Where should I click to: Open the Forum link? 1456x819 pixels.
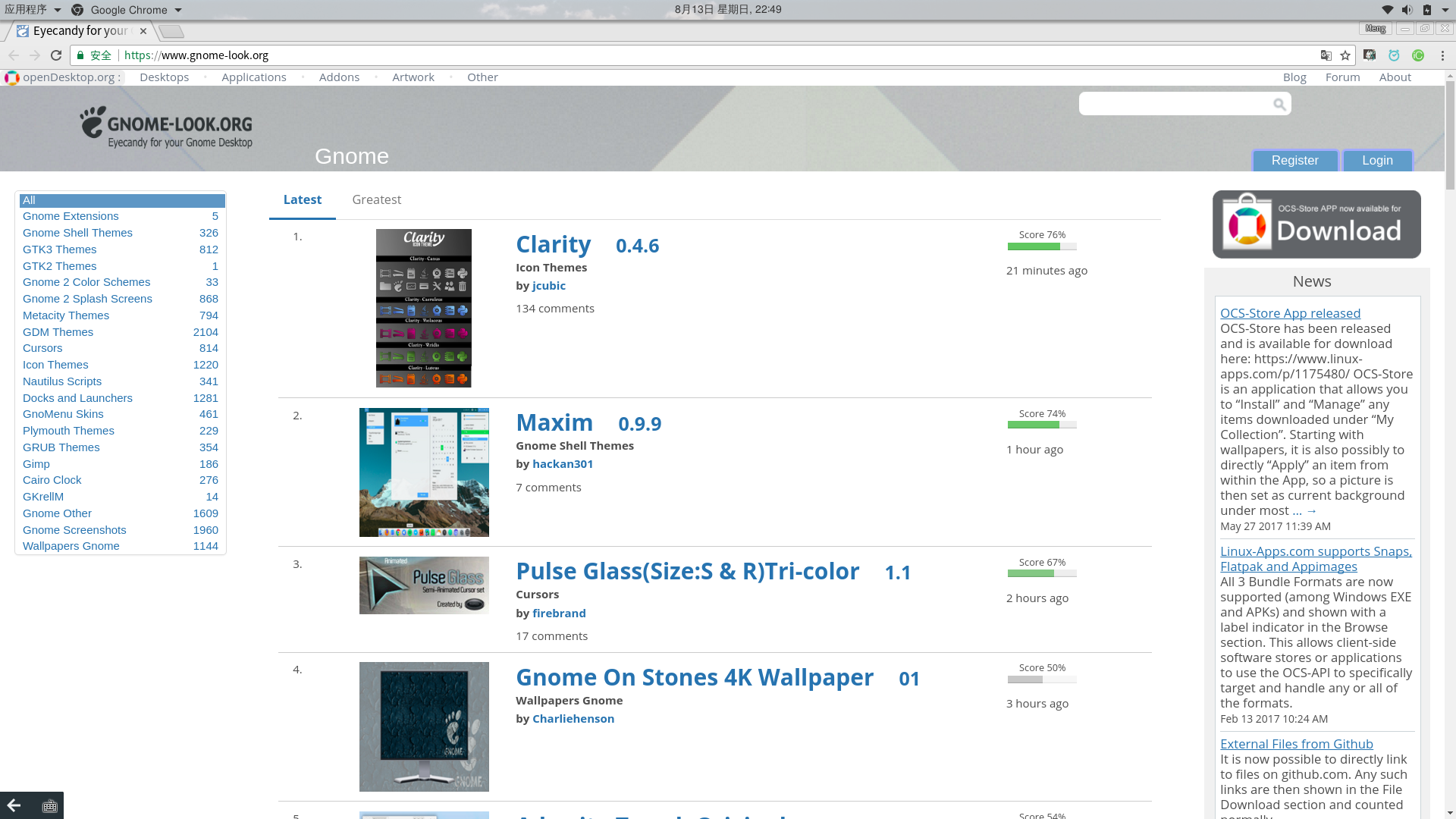(1342, 77)
